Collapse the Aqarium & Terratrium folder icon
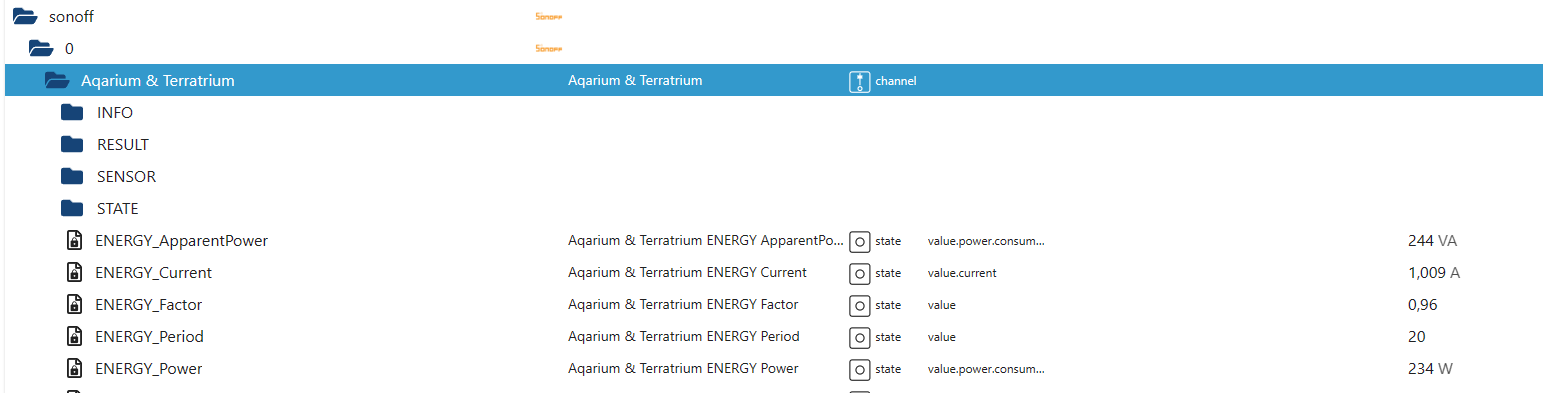Screen dimensions: 1543x393 (57, 80)
